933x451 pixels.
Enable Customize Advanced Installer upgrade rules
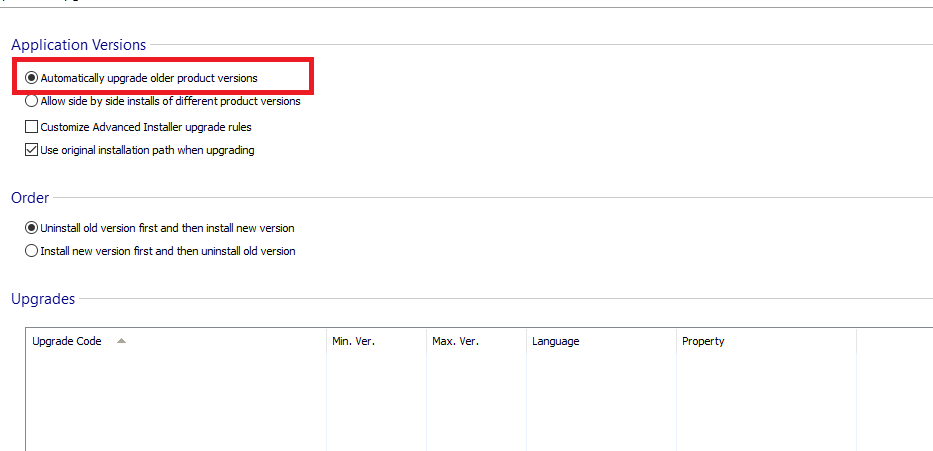pos(32,127)
